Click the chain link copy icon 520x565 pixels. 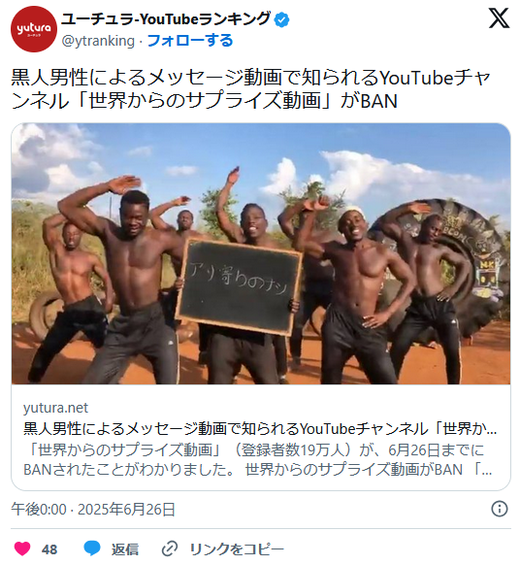pos(170,549)
